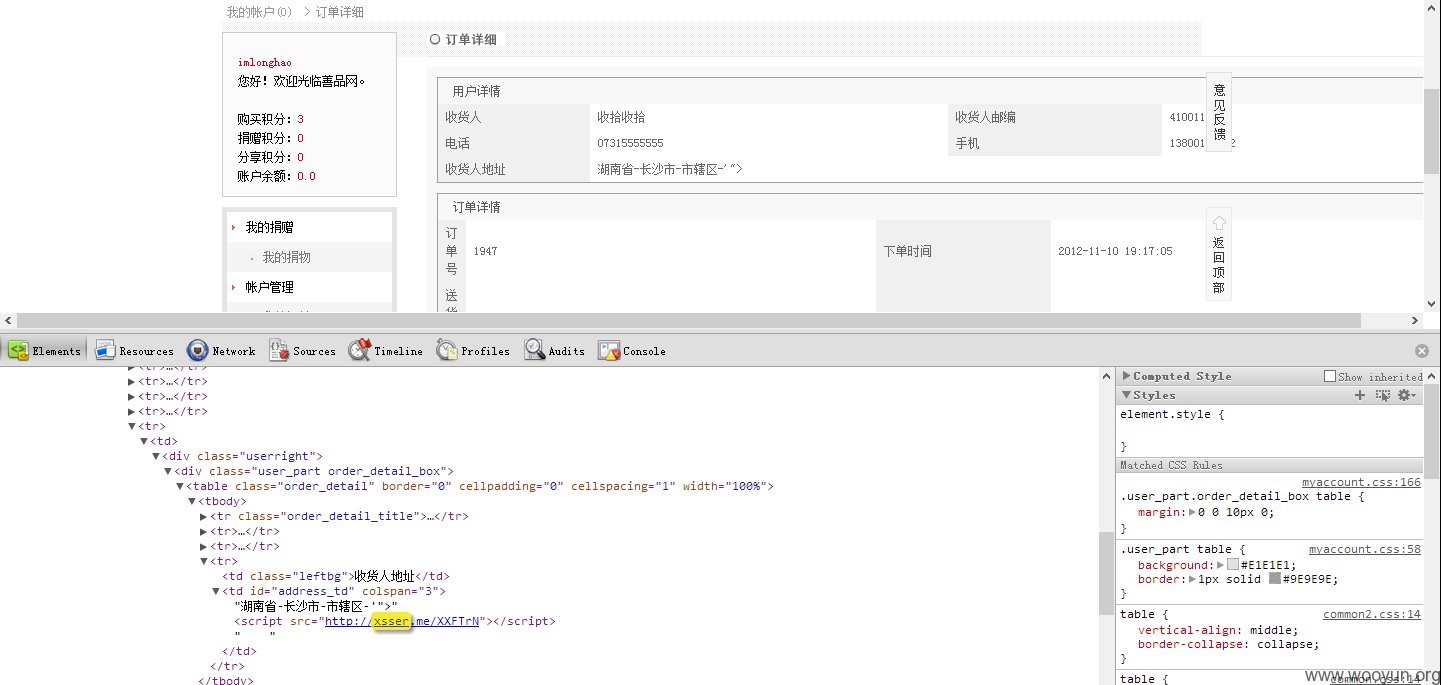Click the 收货人邮编 label cell
The width and height of the screenshot is (1441, 685).
(x=985, y=117)
